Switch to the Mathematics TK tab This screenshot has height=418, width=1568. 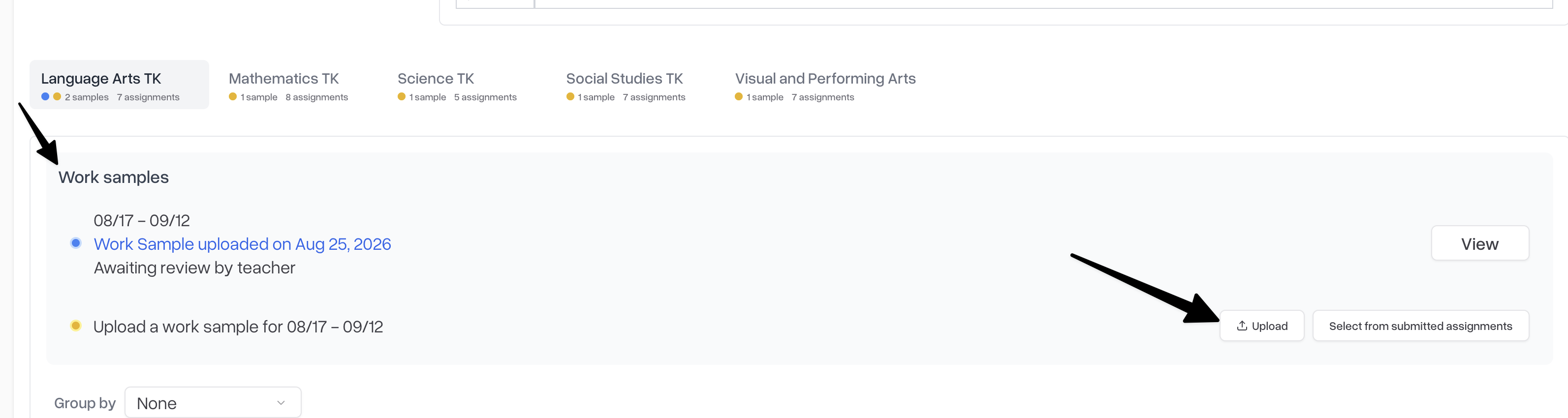click(x=288, y=85)
